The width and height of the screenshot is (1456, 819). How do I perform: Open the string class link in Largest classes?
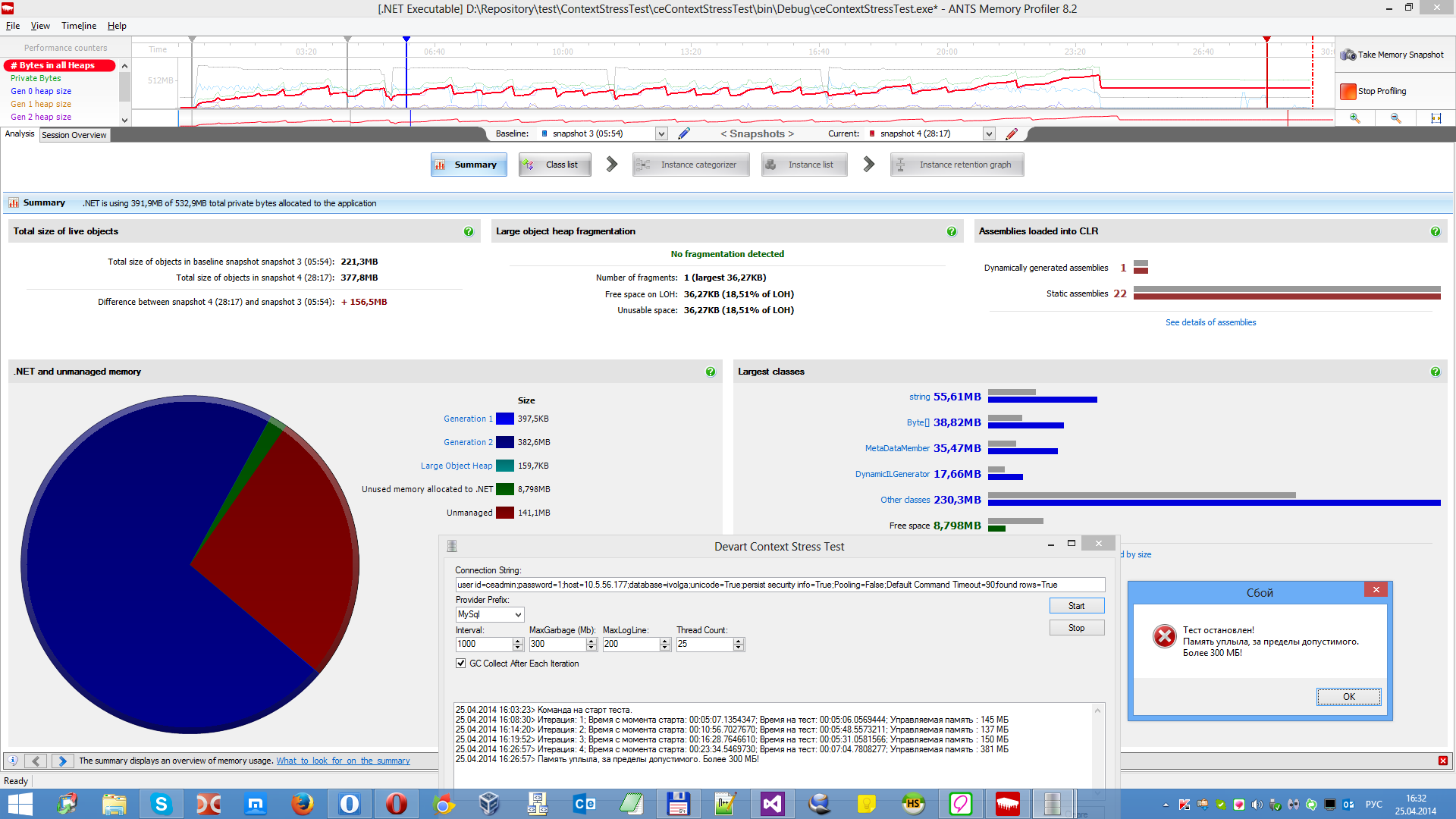tap(919, 397)
